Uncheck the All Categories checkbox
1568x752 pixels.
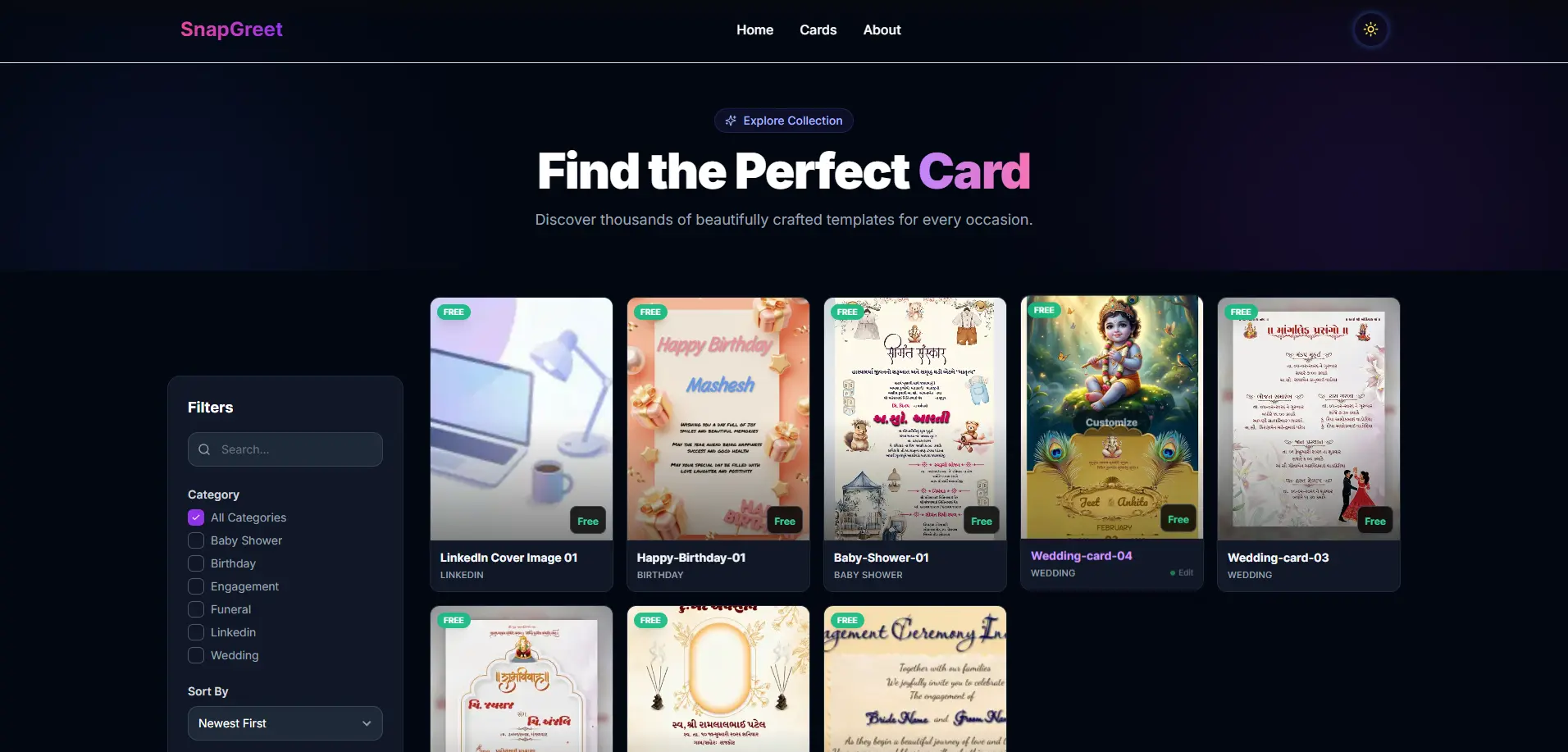tap(196, 517)
